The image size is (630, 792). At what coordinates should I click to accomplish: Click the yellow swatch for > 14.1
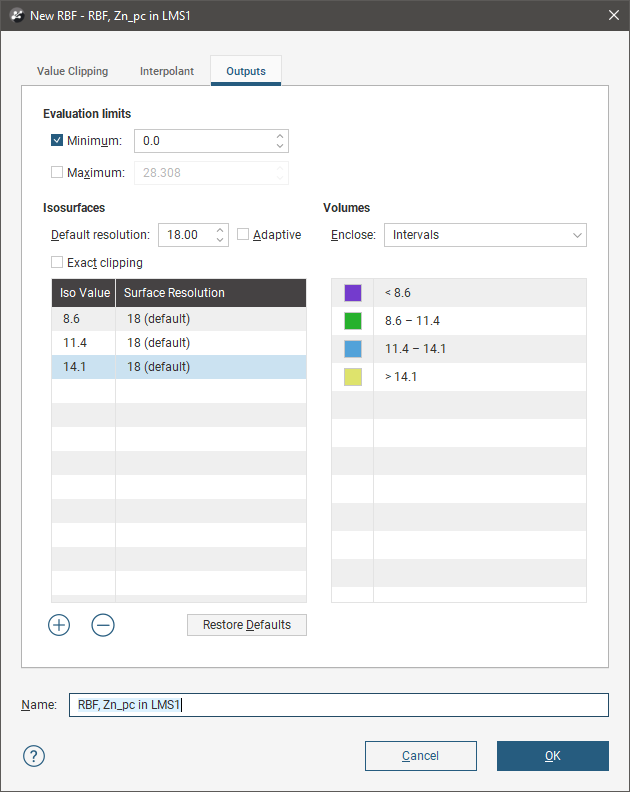click(353, 377)
